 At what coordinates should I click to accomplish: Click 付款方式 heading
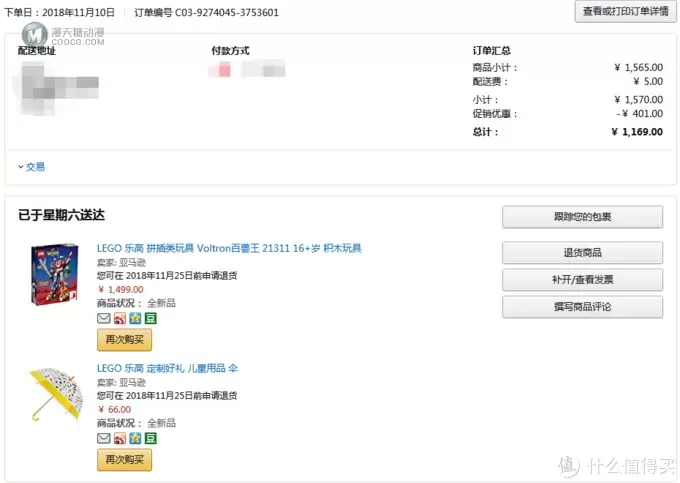tap(230, 51)
